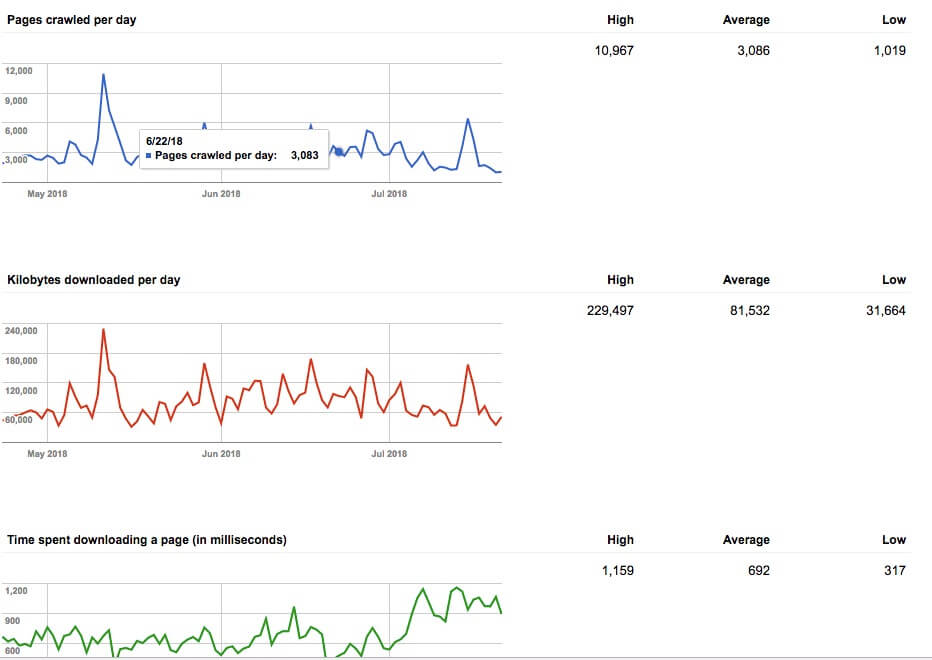
Task: Click the 'Pages crawled per day' heading
Action: click(71, 20)
